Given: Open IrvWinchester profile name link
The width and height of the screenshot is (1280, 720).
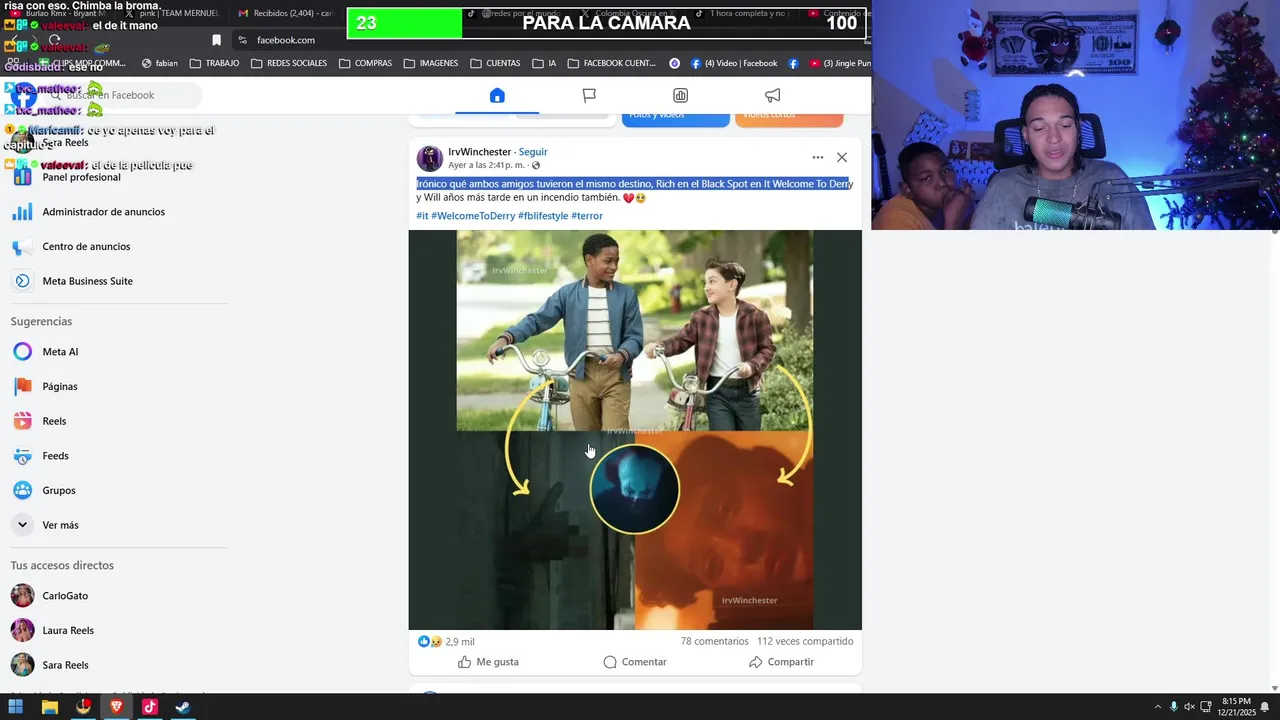Looking at the screenshot, I should click(x=479, y=152).
